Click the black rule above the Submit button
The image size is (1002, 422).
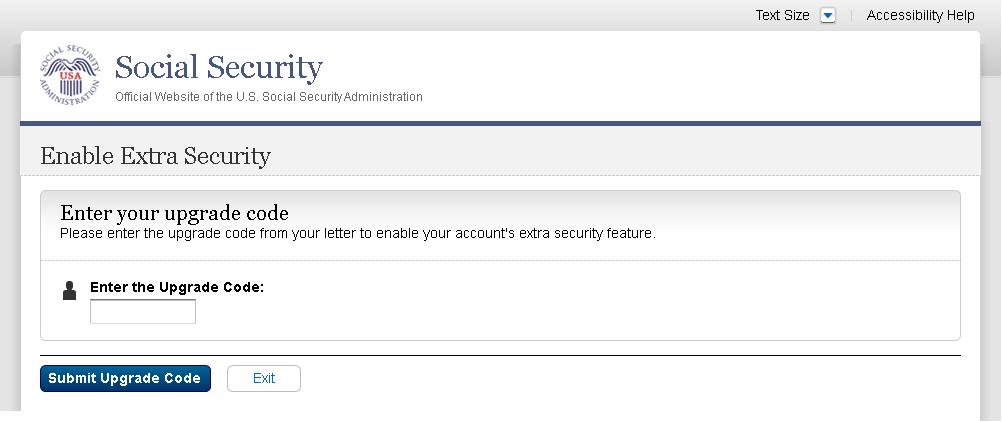500,355
